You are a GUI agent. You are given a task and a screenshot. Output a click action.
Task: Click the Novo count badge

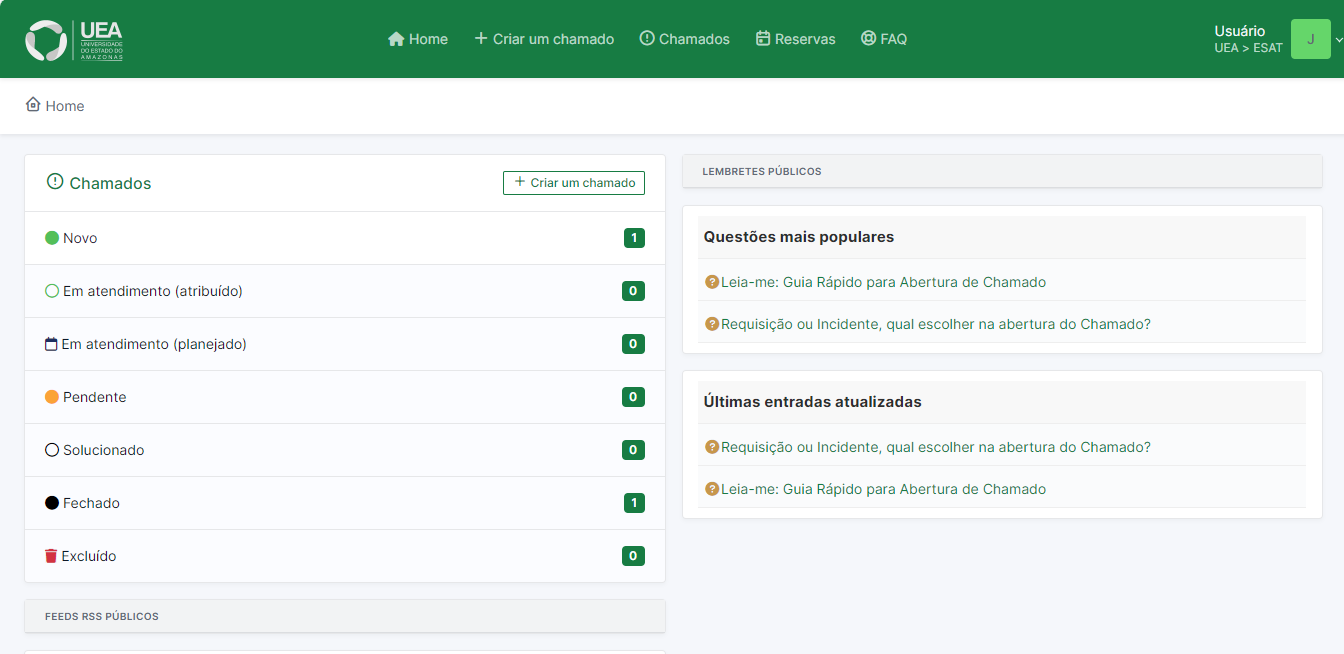(634, 238)
